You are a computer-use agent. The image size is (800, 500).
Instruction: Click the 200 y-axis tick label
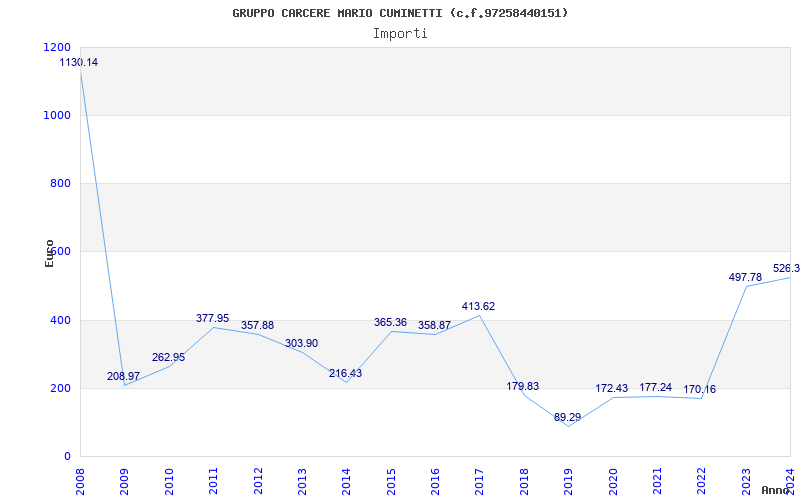coord(60,389)
